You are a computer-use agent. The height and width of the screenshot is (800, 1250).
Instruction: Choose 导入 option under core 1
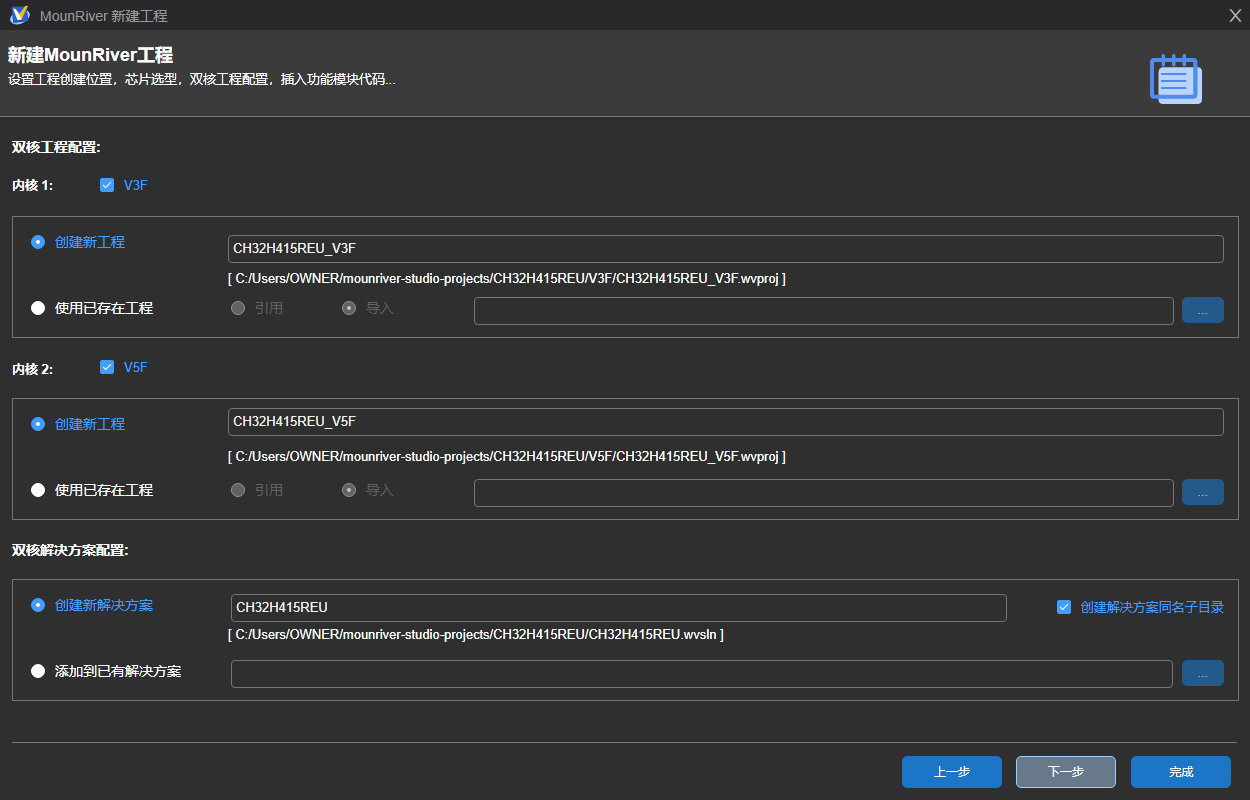coord(349,308)
